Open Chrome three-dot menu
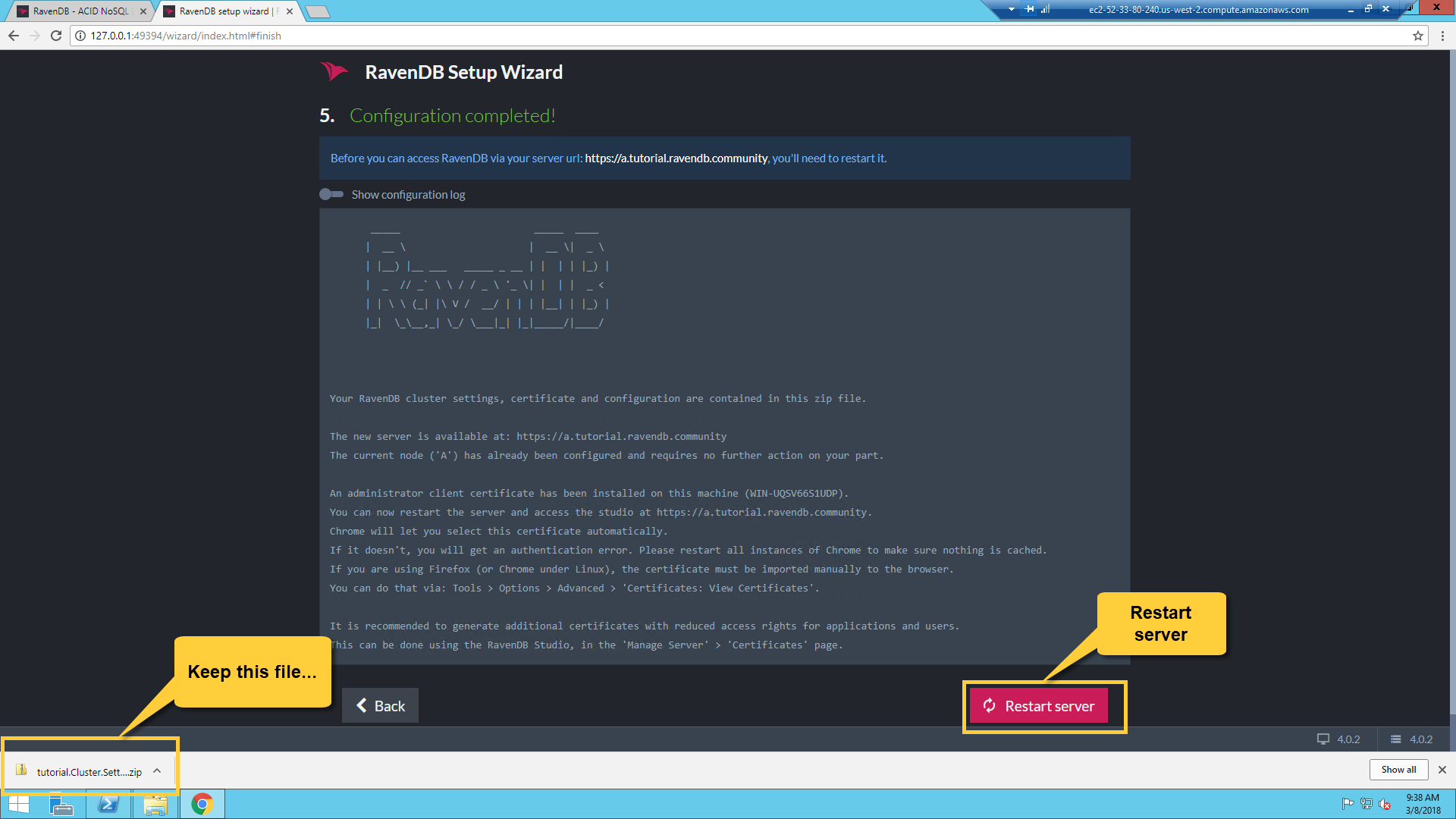The height and width of the screenshot is (819, 1456). coord(1442,36)
